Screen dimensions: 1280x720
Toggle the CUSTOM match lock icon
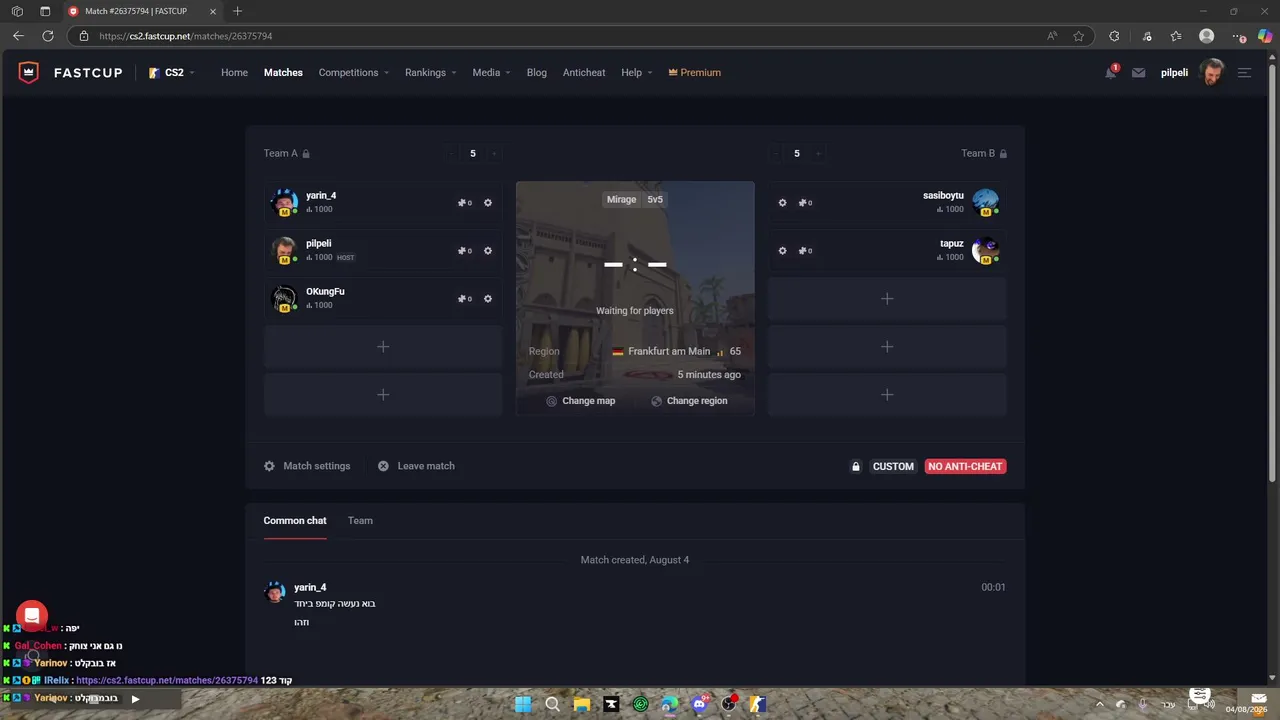856,466
